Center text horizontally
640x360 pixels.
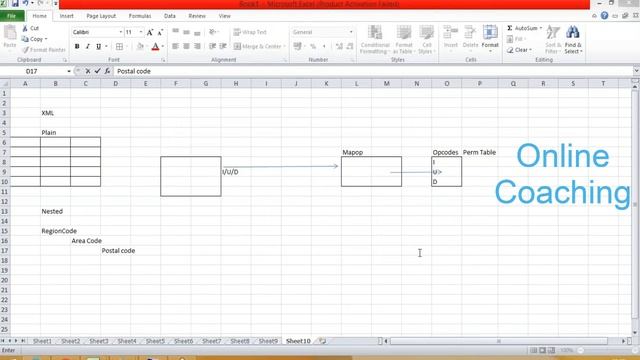click(x=186, y=47)
